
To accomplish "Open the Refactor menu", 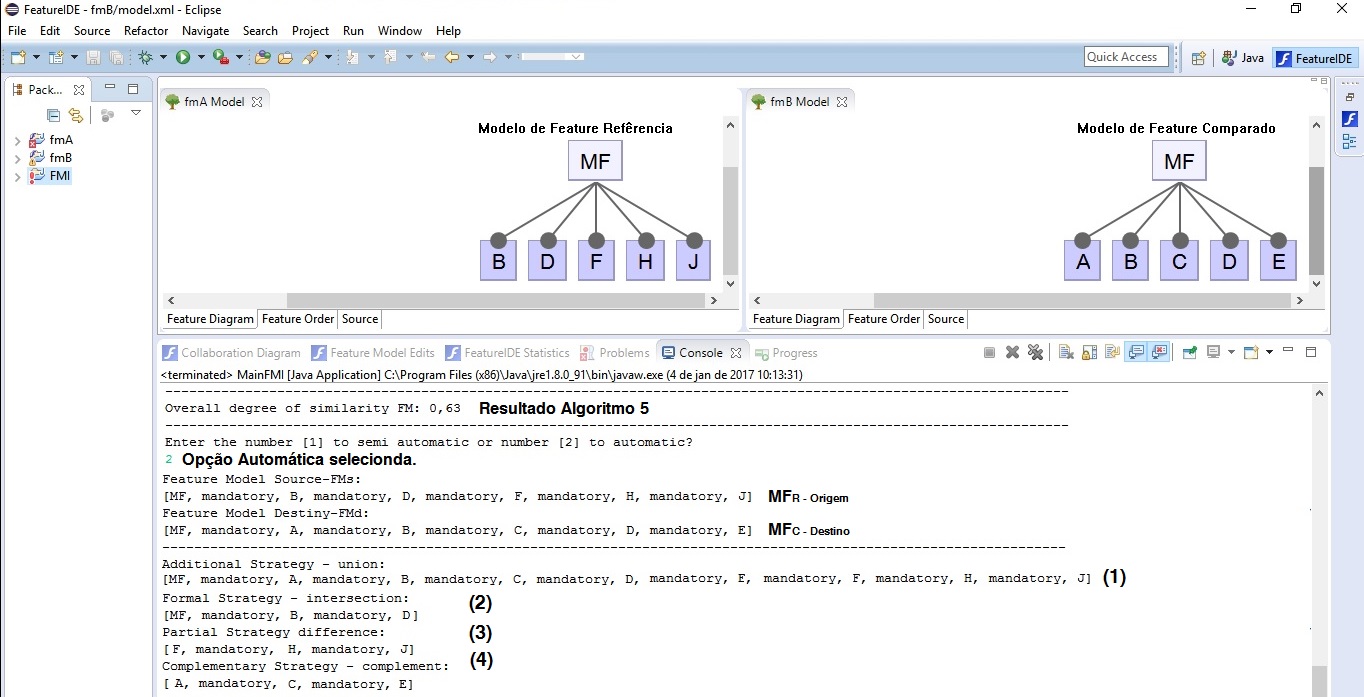I will coord(146,31).
